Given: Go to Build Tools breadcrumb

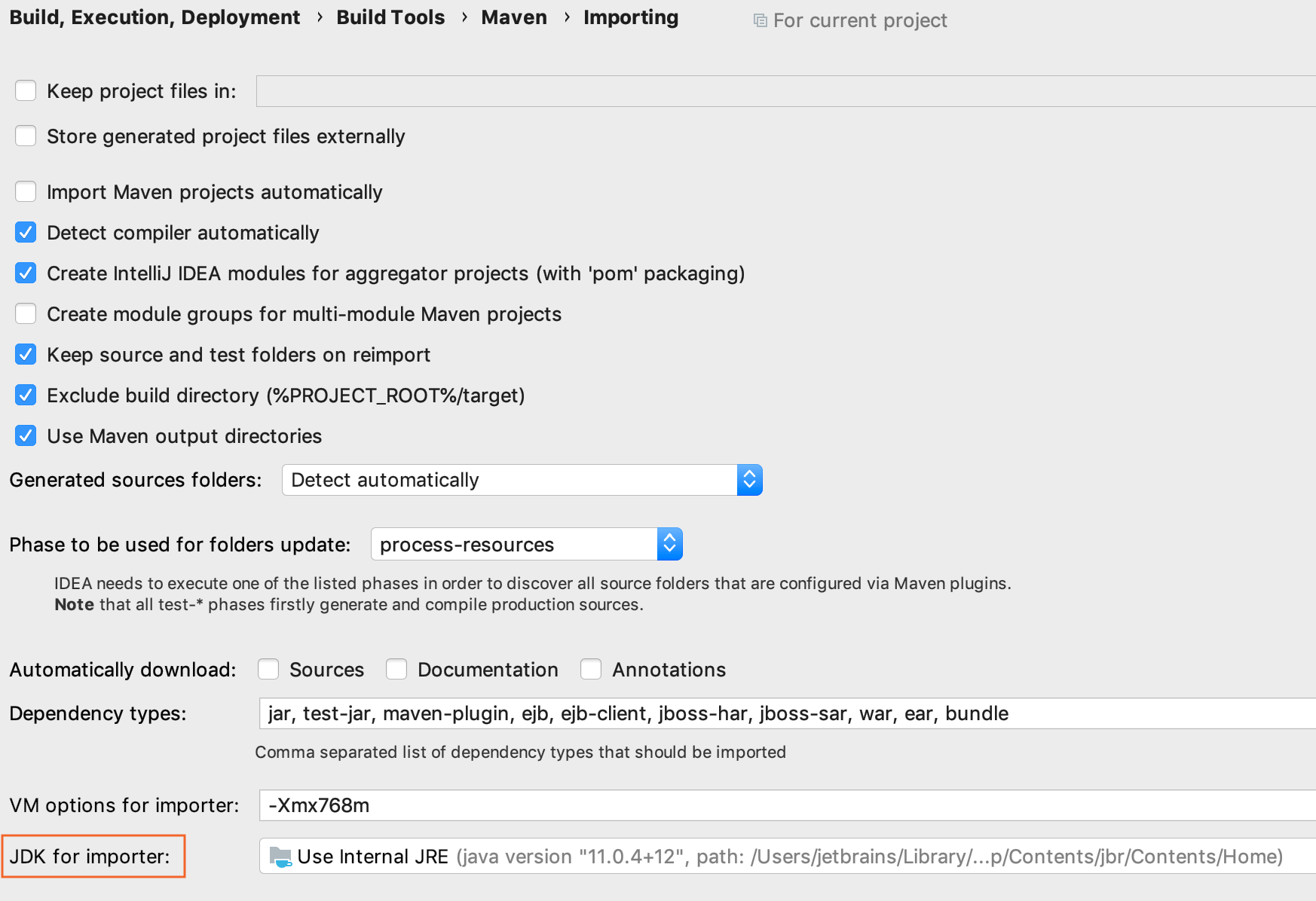Looking at the screenshot, I should click(390, 17).
